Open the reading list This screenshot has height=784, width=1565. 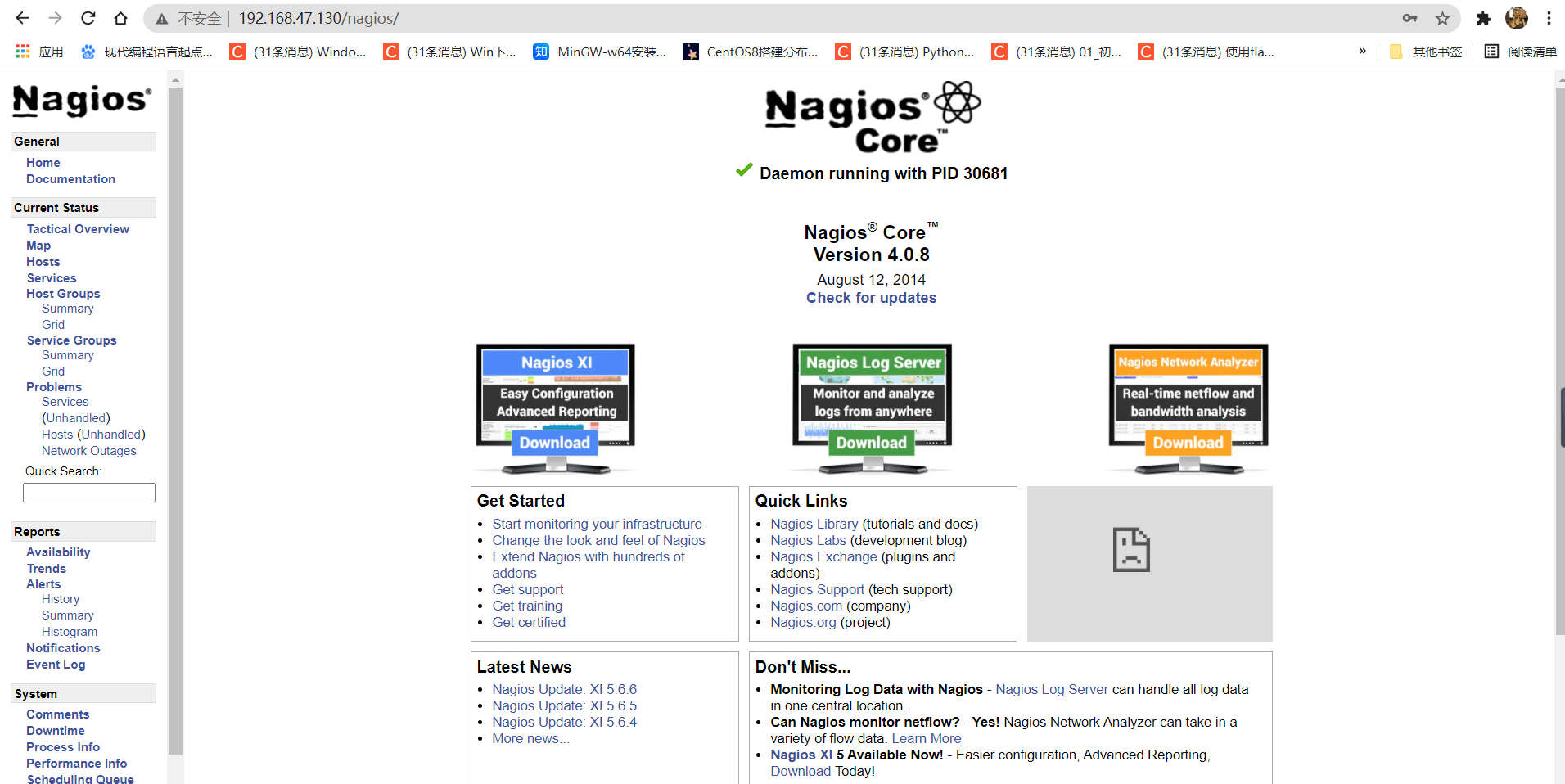pyautogui.click(x=1521, y=52)
